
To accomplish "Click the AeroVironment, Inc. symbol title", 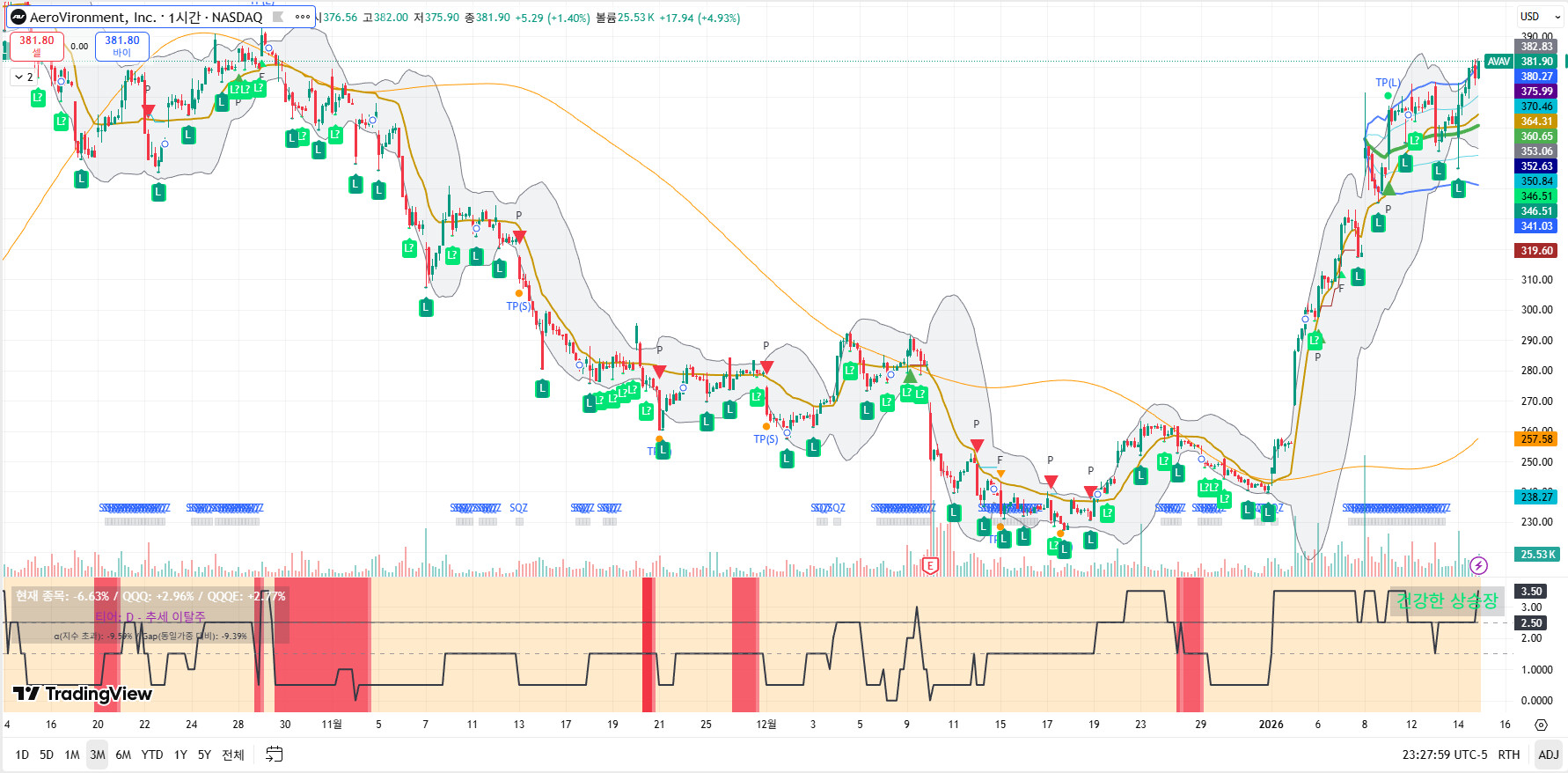I will (x=92, y=18).
